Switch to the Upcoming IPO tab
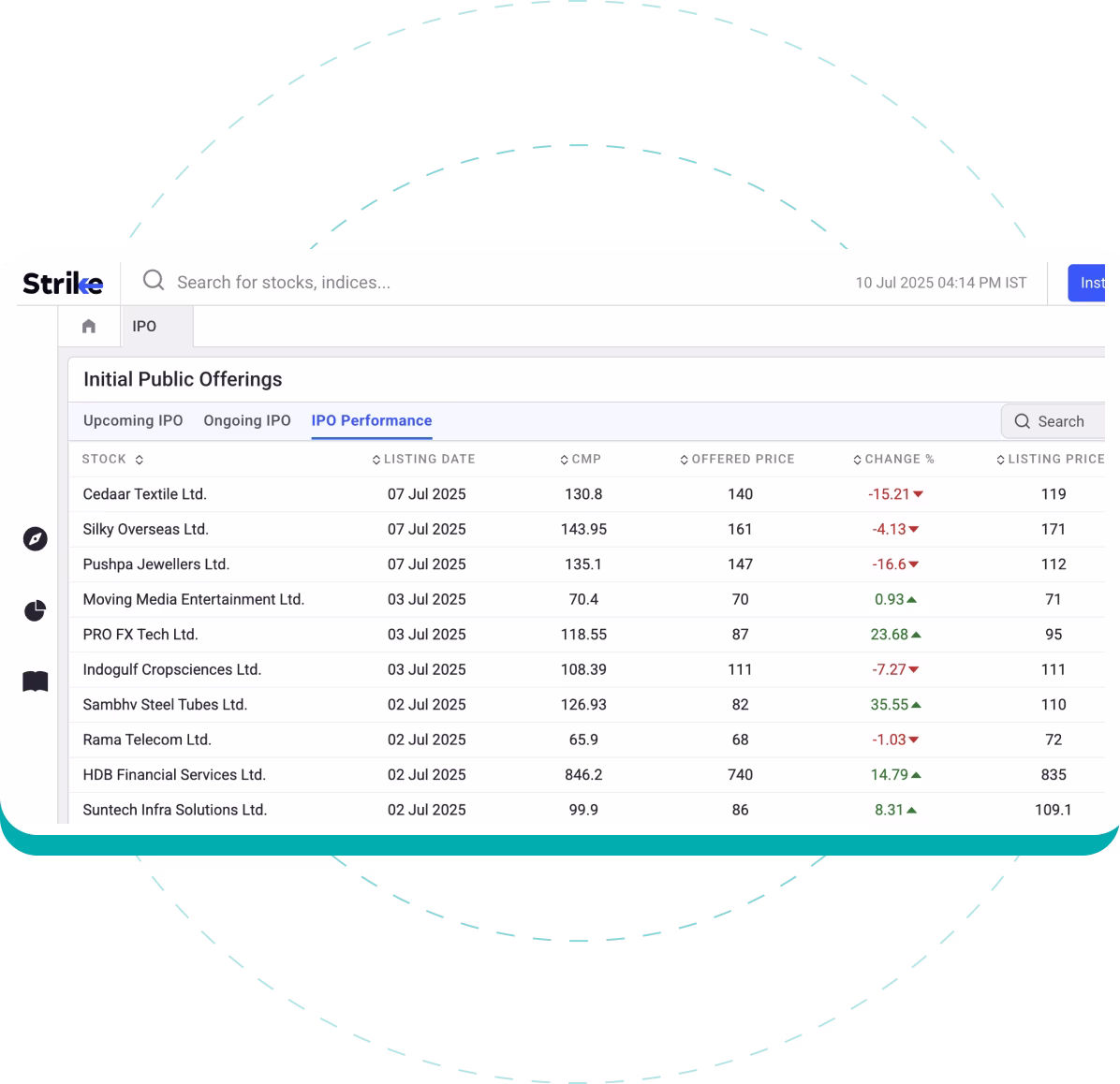Image resolution: width=1120 pixels, height=1084 pixels. point(133,421)
